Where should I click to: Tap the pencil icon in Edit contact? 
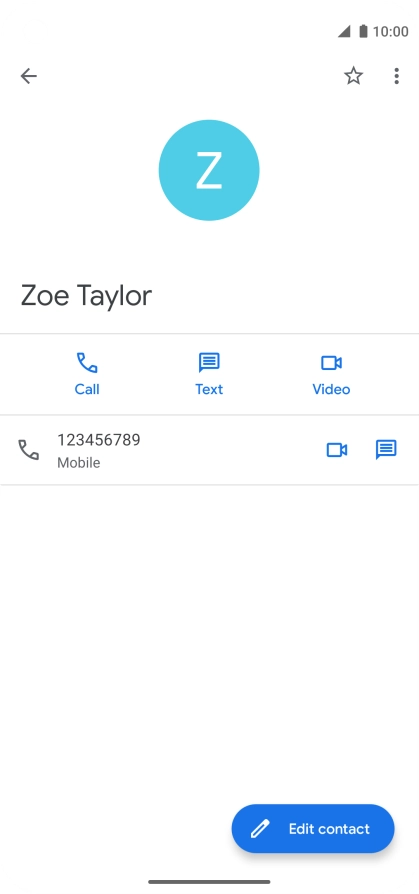(260, 829)
